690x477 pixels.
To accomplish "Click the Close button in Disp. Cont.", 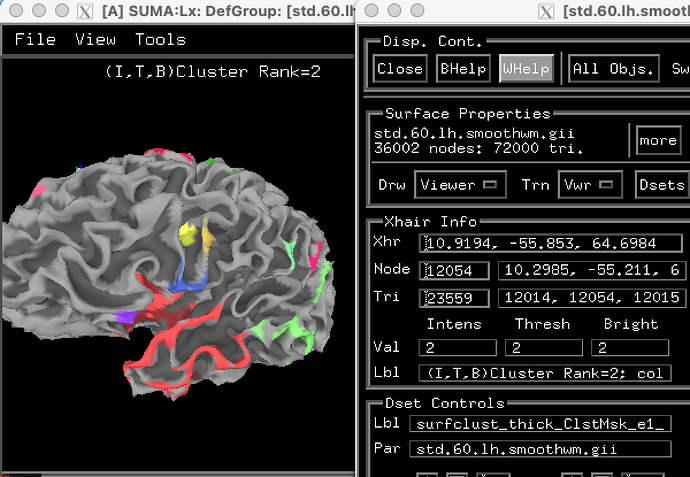I will [x=400, y=69].
